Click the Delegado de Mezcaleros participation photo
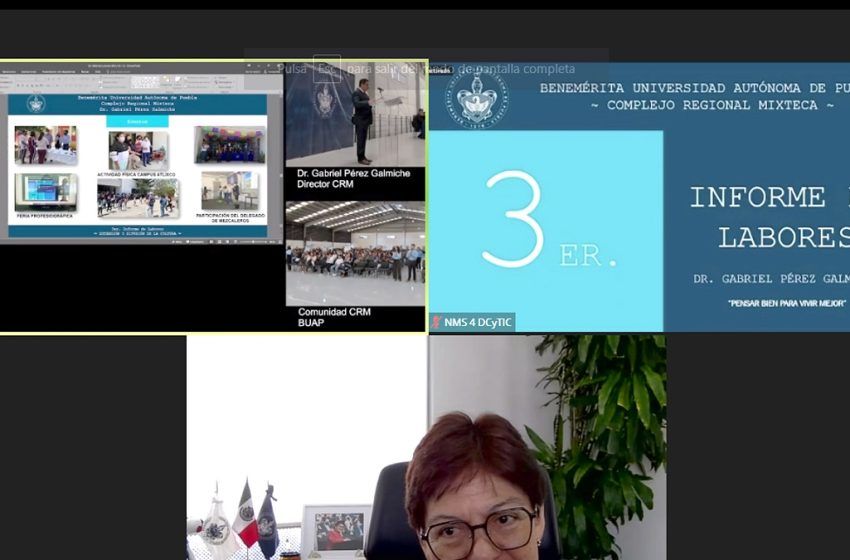The image size is (850, 560). coord(230,191)
